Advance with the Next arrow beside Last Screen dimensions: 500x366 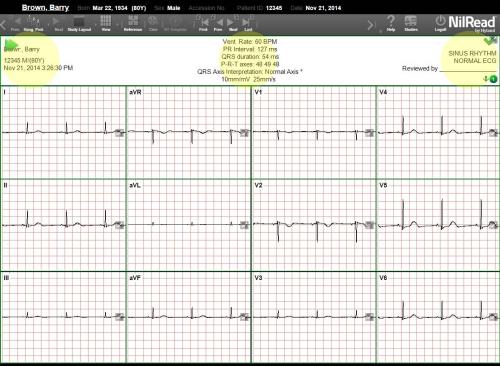click(233, 23)
